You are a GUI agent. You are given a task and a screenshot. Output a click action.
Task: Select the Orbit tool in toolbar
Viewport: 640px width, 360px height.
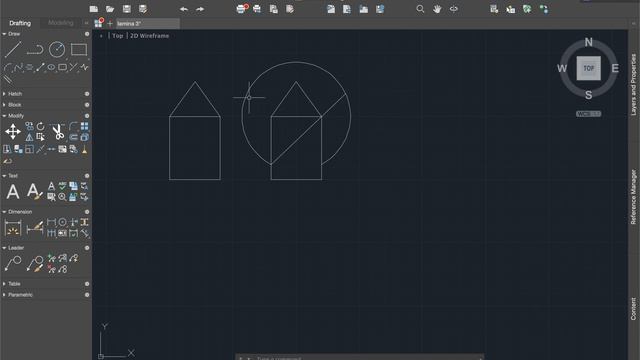(x=453, y=9)
